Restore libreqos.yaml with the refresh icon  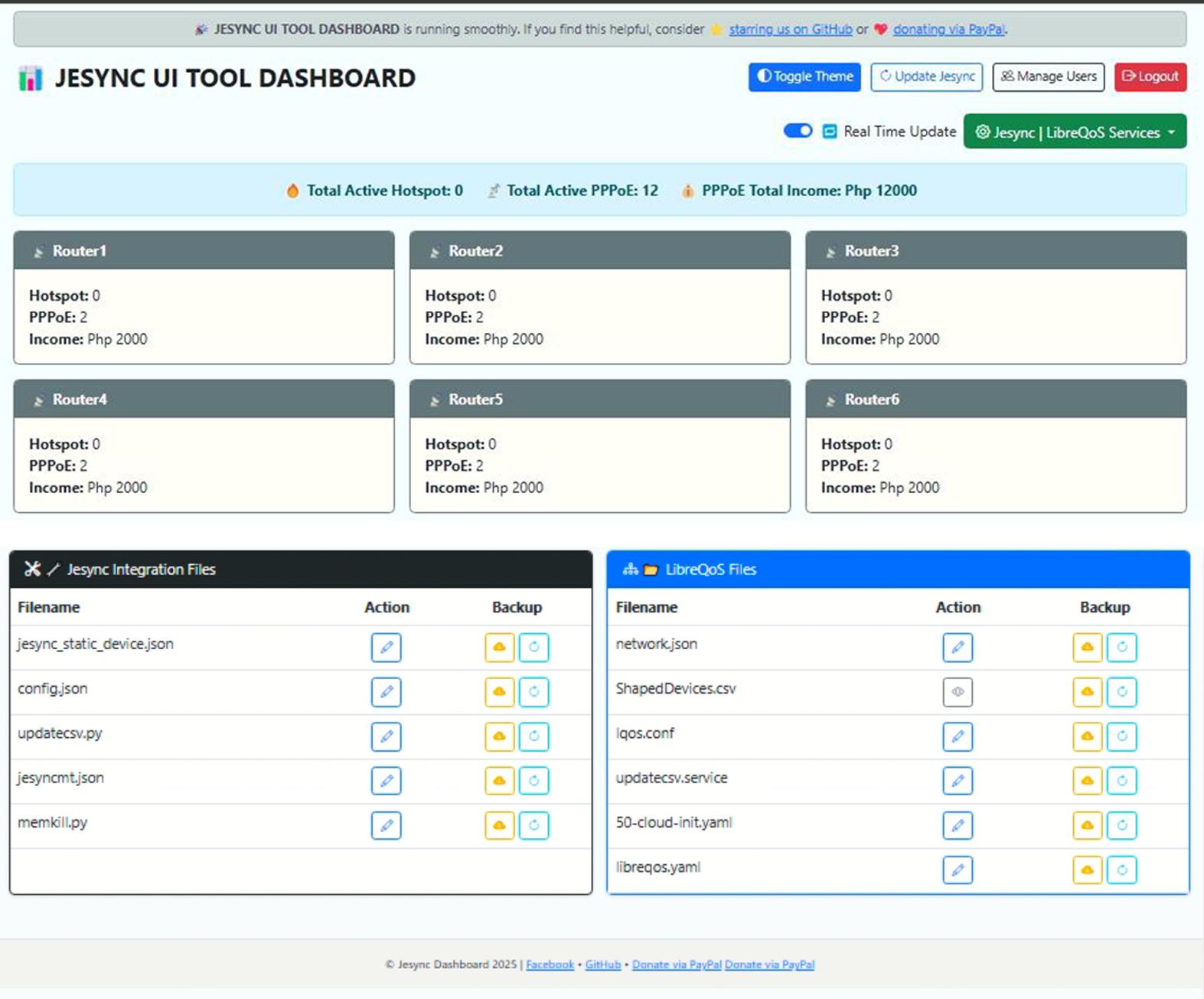click(1122, 870)
